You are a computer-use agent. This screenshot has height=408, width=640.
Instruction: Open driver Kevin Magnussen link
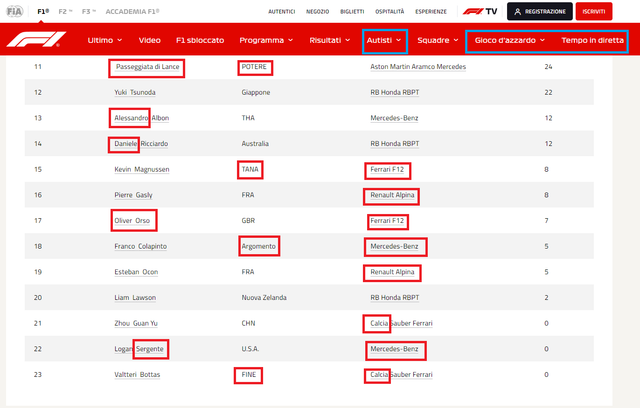tap(142, 169)
